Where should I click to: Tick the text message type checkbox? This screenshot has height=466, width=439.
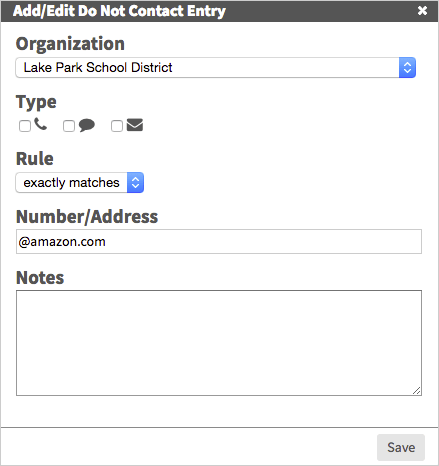69,126
